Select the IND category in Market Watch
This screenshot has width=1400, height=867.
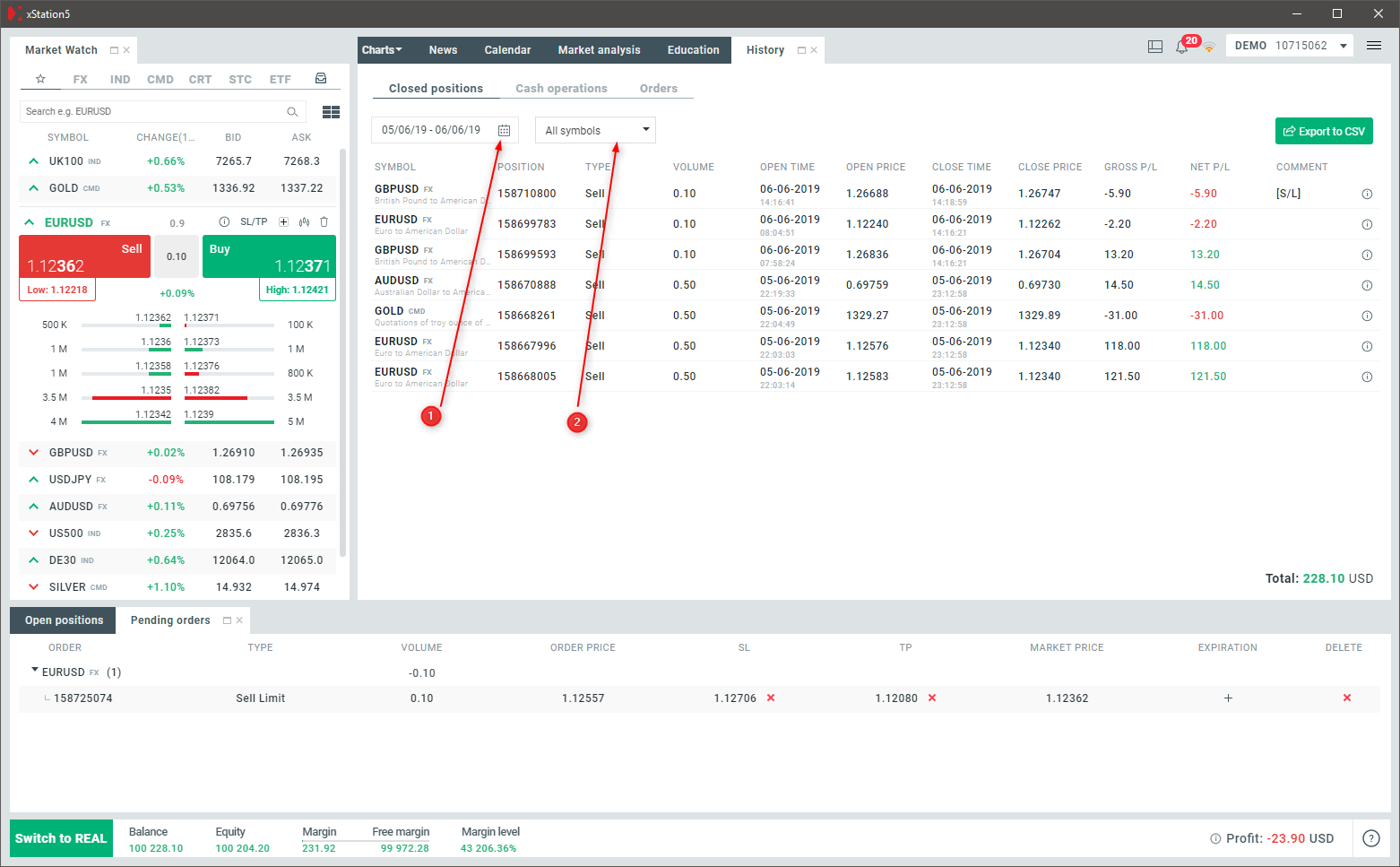[x=120, y=80]
